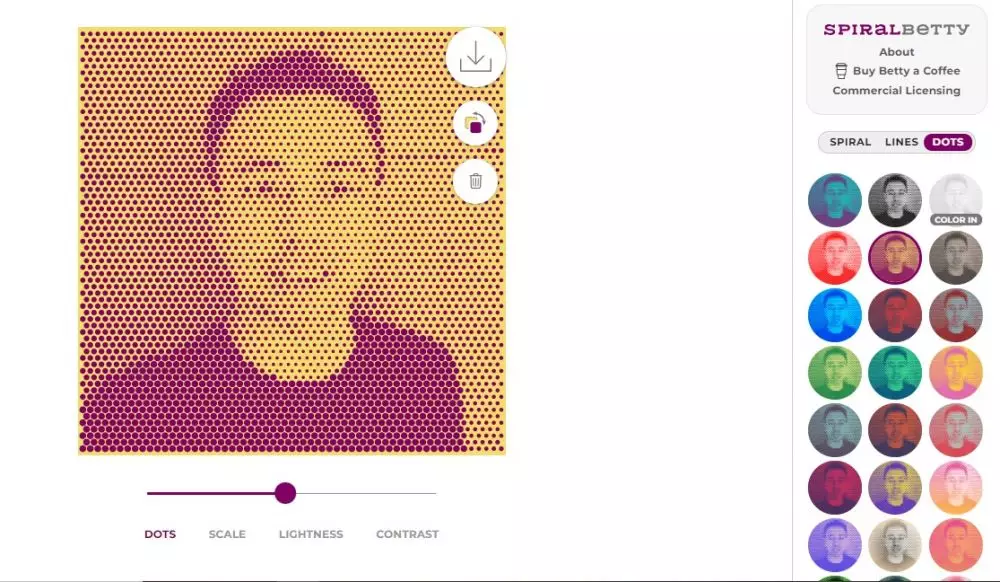
Task: Open the DOTS slider tab
Action: [160, 534]
